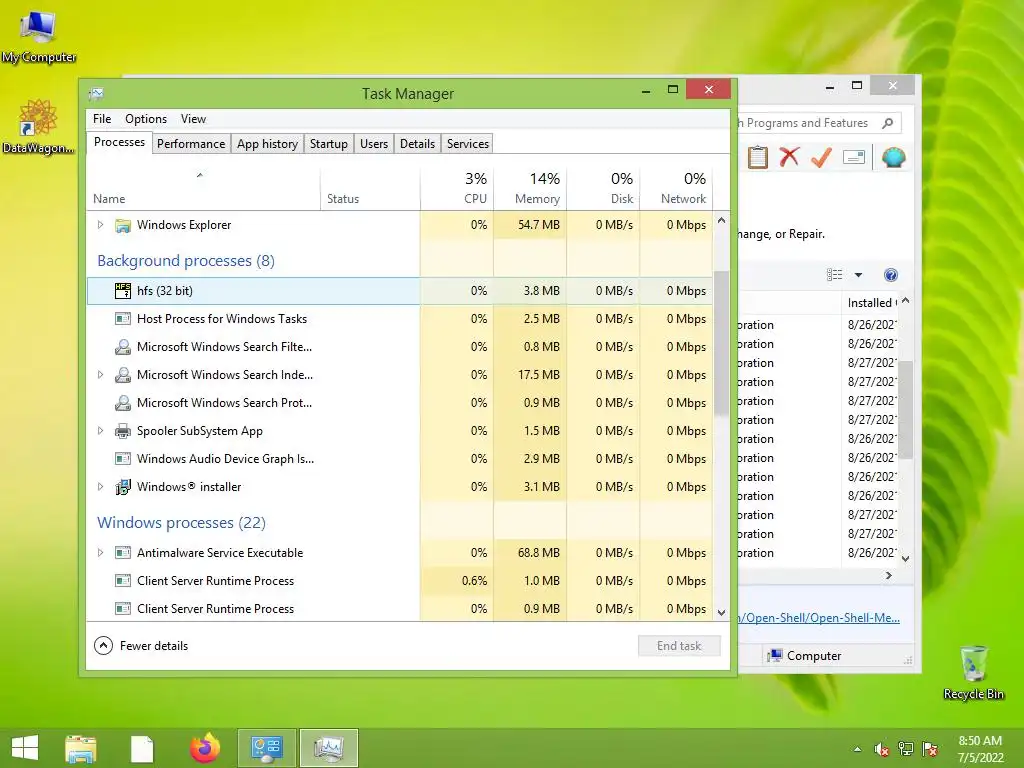Image resolution: width=1024 pixels, height=768 pixels.
Task: Switch to the Details tab
Action: coord(417,144)
